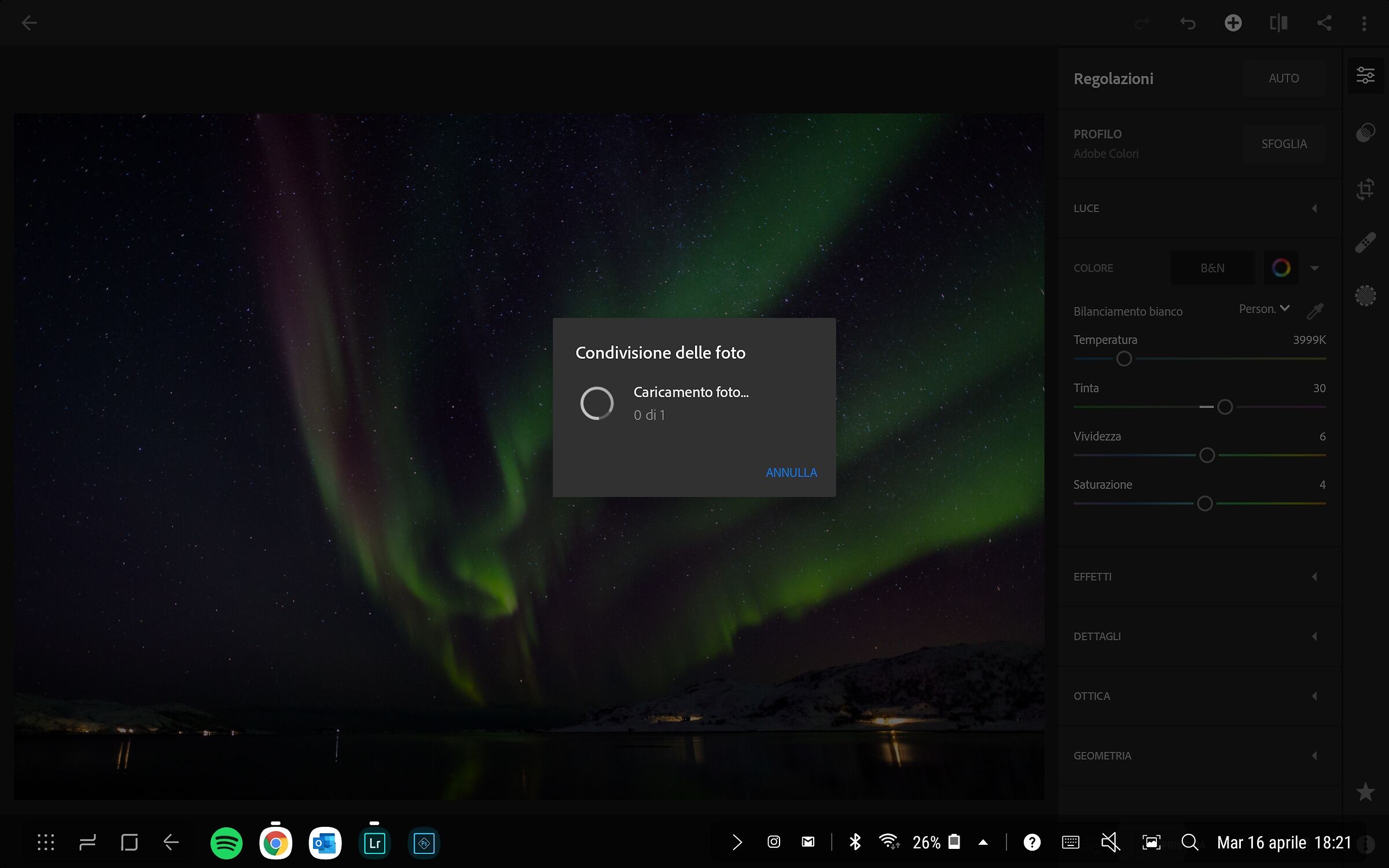Image resolution: width=1389 pixels, height=868 pixels.
Task: Open the Regolazioni adjustments panel icon
Action: click(x=1365, y=75)
